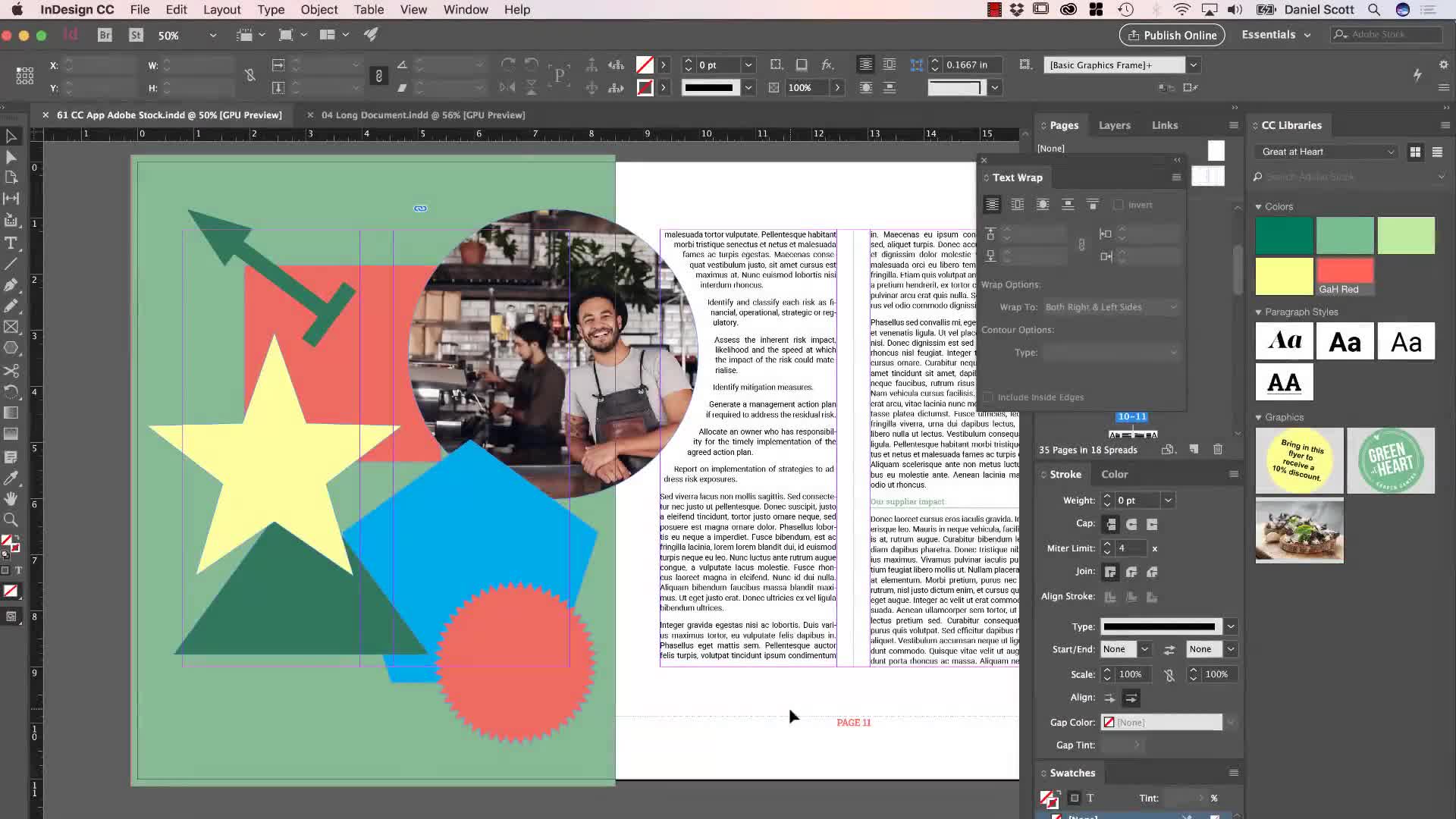The height and width of the screenshot is (819, 1456).
Task: Open Adobe Stock from the St icon
Action: pyautogui.click(x=136, y=35)
